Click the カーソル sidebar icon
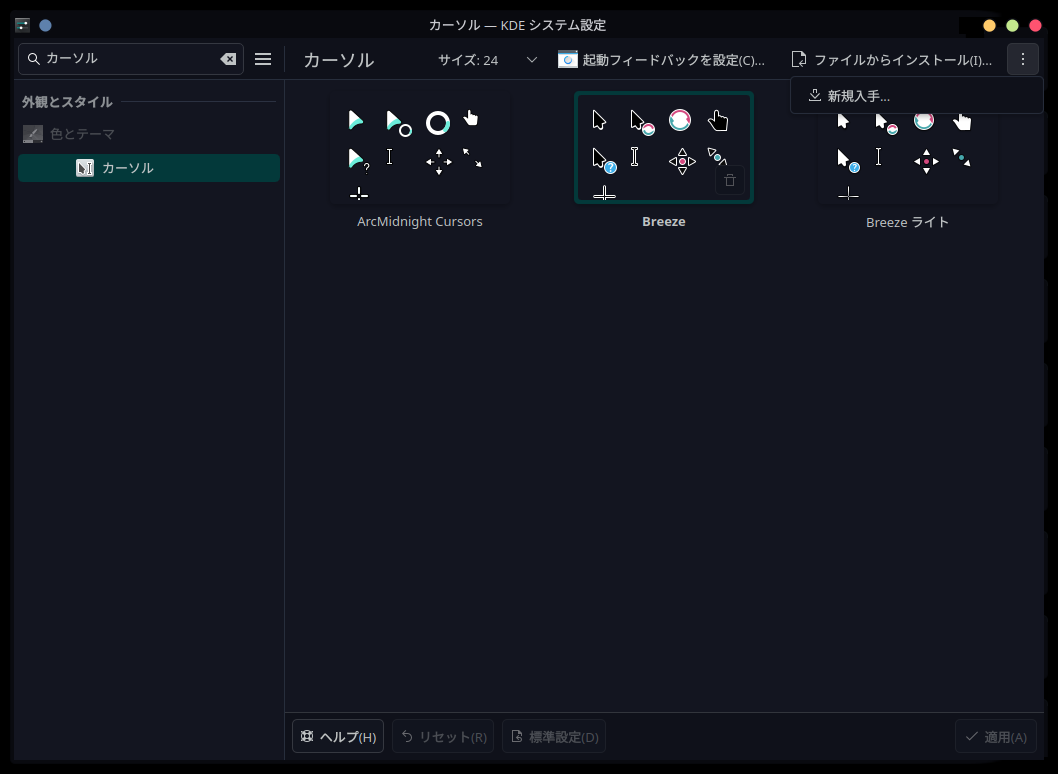 point(85,168)
